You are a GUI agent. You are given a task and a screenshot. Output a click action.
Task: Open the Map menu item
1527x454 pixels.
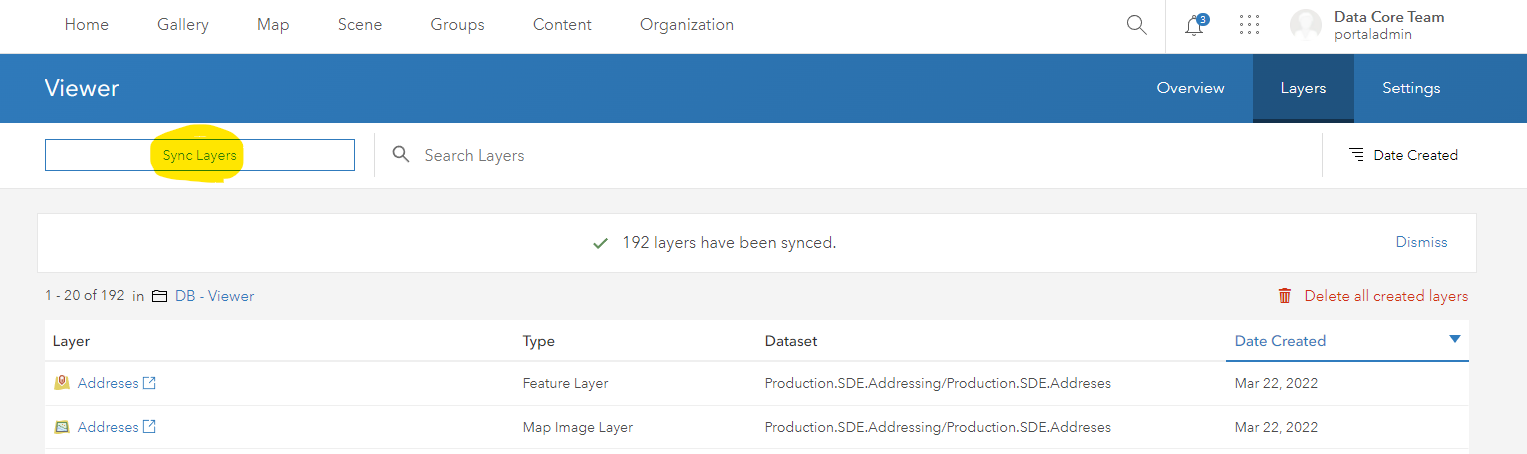pos(273,25)
